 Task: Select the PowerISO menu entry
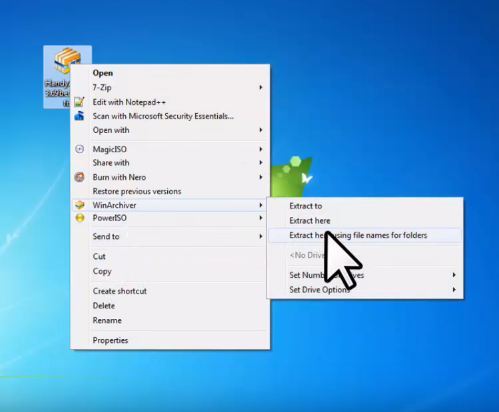(170, 218)
